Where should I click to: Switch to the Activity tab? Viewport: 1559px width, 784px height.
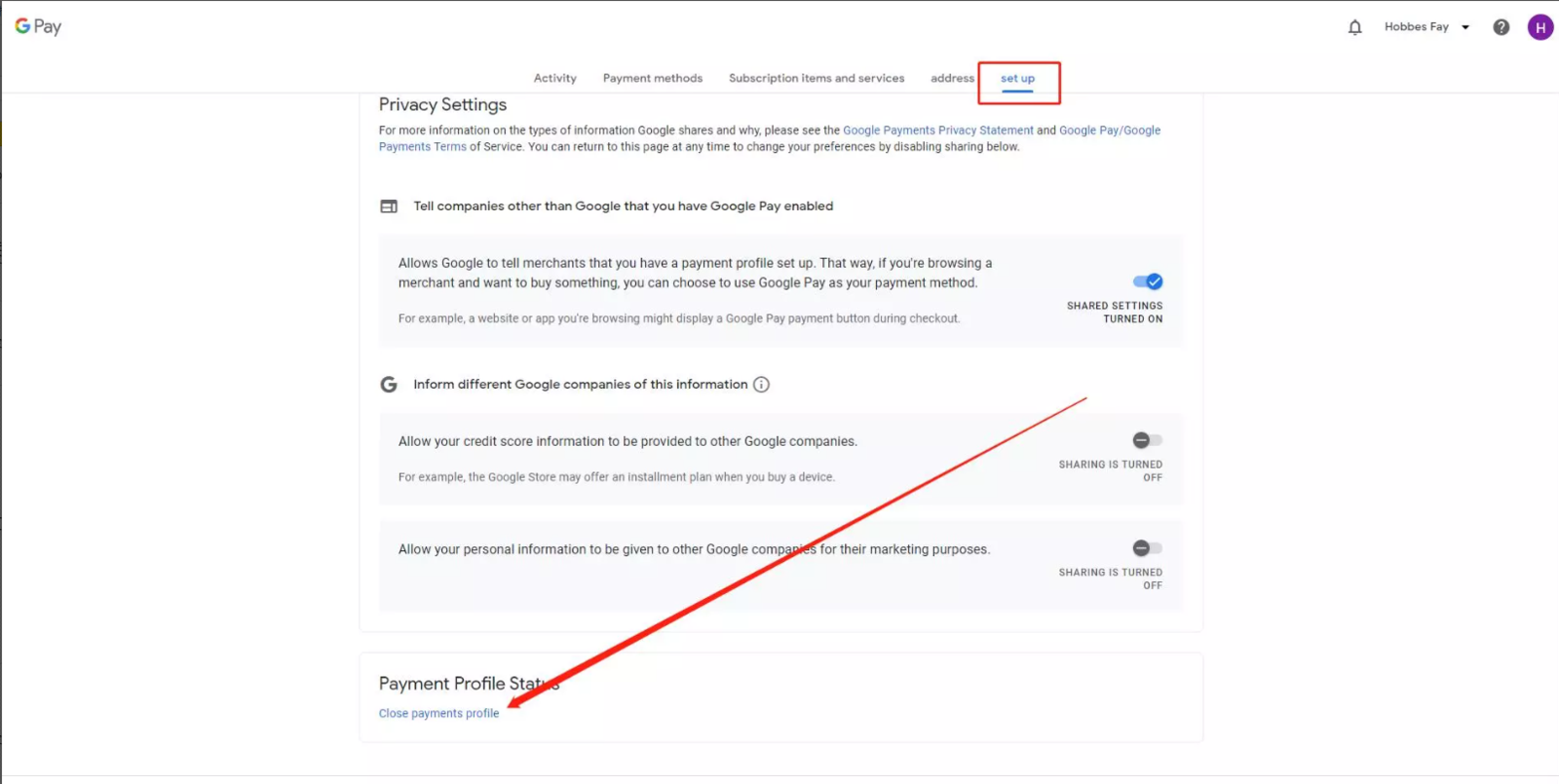click(x=554, y=78)
